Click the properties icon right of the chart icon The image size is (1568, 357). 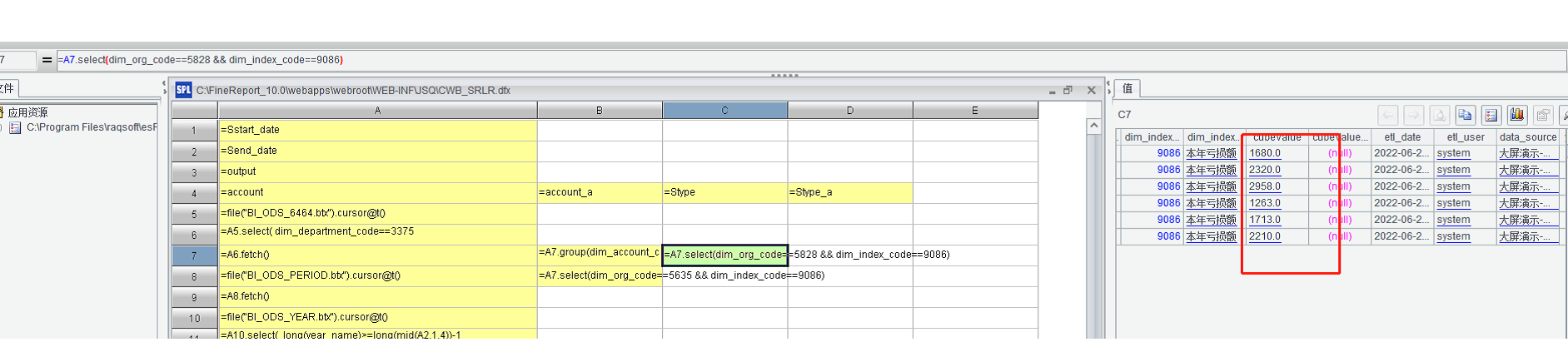coord(1543,115)
